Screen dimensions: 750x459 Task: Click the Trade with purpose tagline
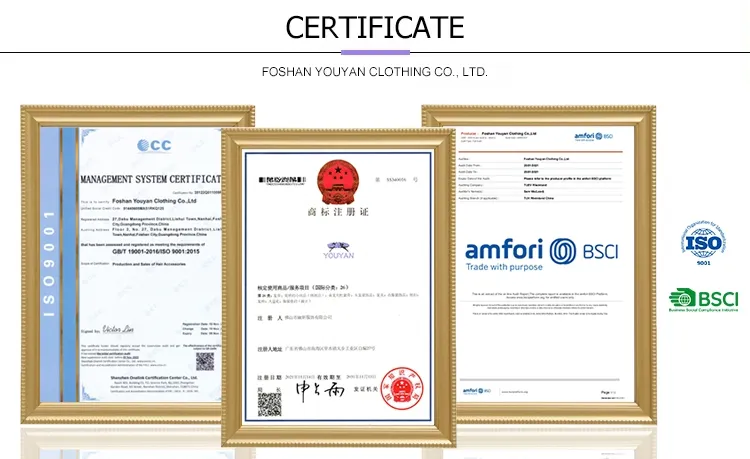(504, 267)
